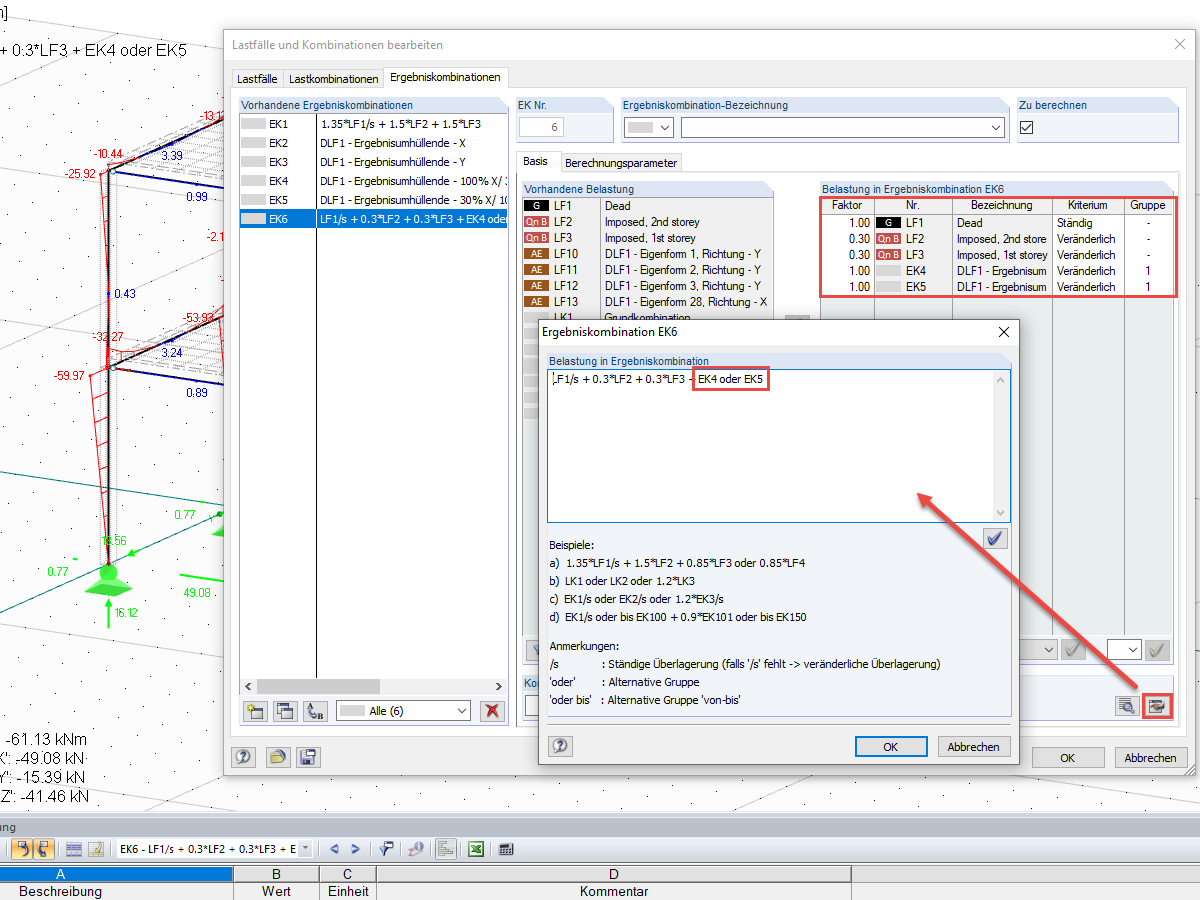Viewport: 1200px width, 900px height.
Task: Open the Berechnungsparameter tab
Action: coord(621,162)
